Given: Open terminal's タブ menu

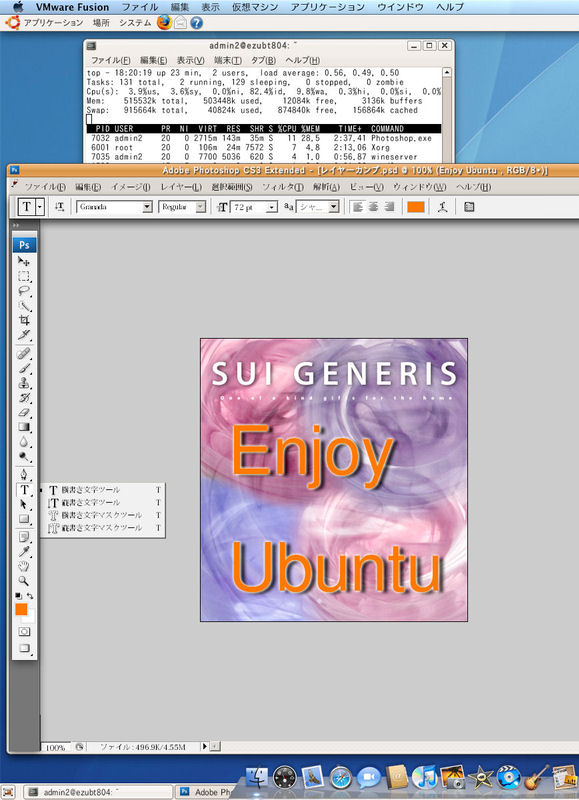Looking at the screenshot, I should coord(263,60).
